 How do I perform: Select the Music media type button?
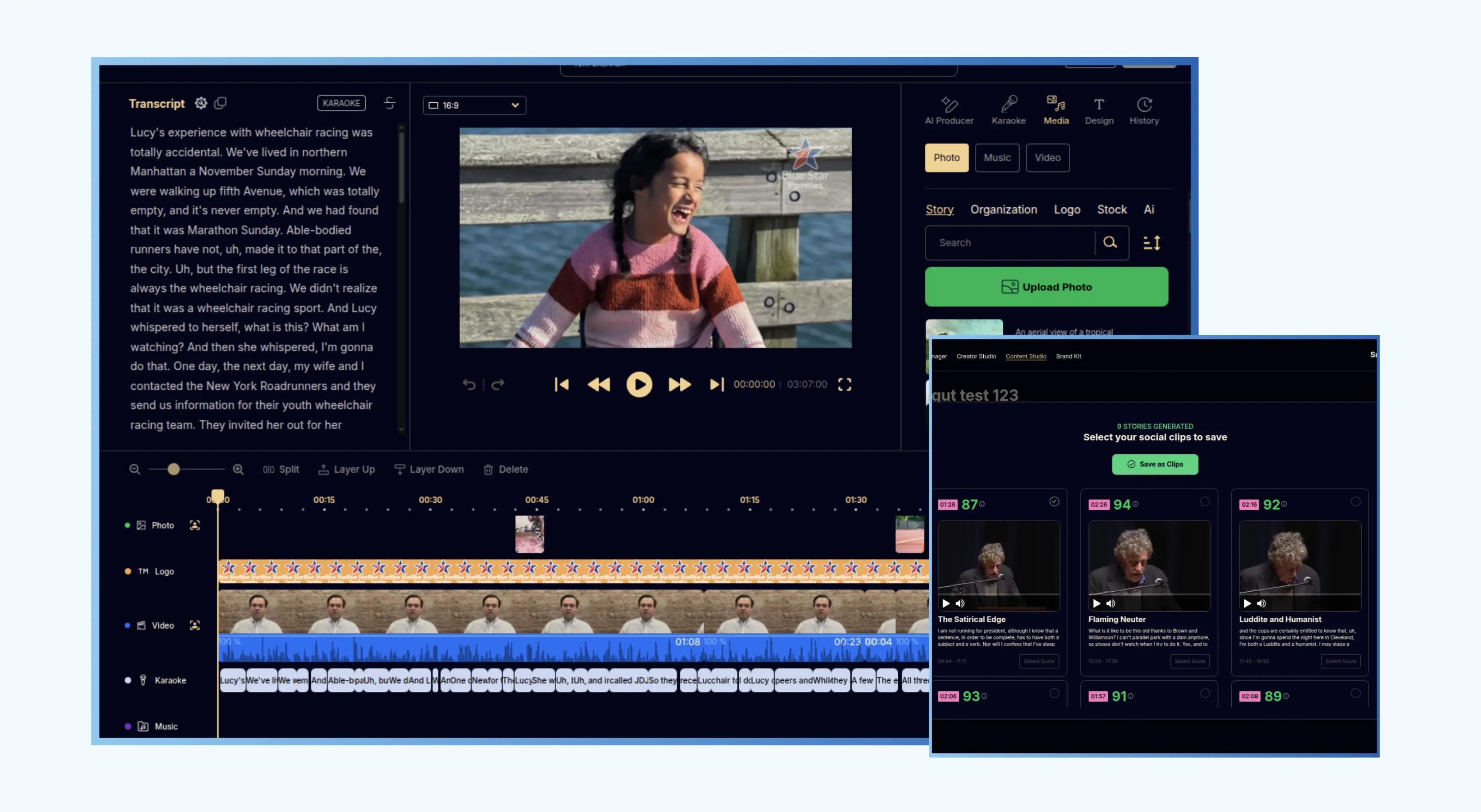point(996,157)
